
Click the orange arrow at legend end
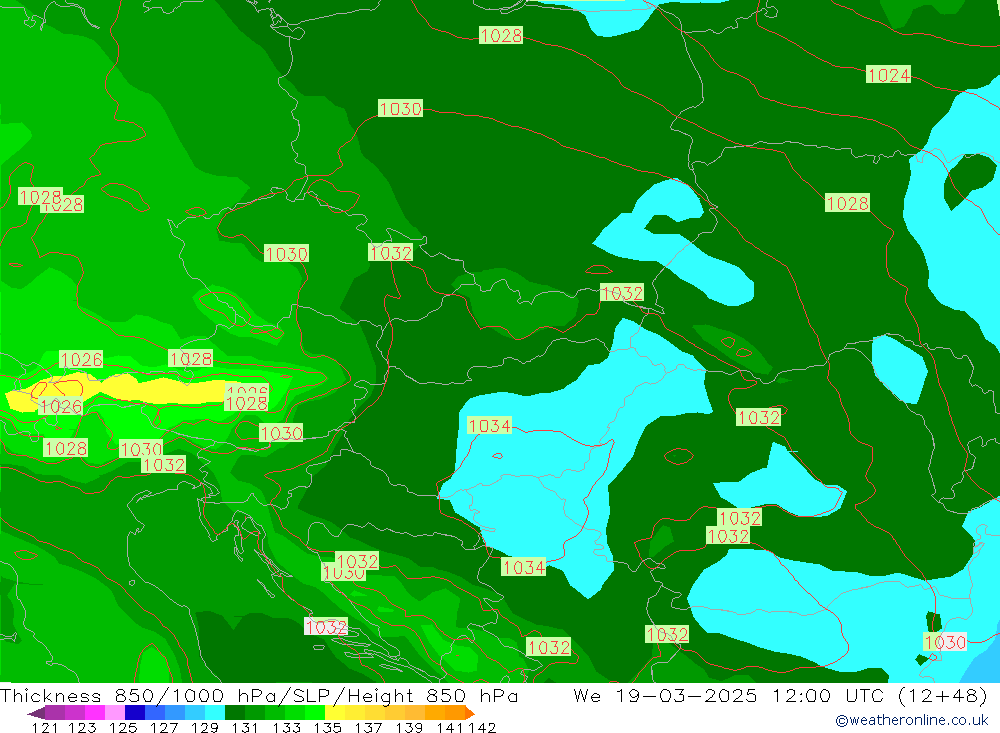(470, 713)
